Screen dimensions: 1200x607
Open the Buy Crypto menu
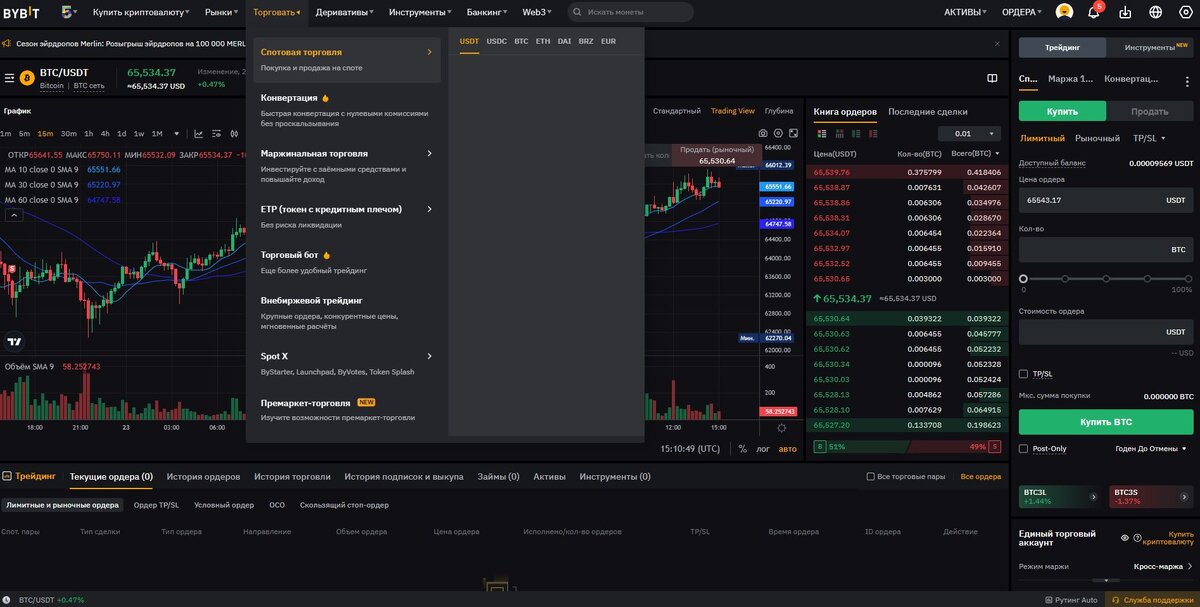pyautogui.click(x=139, y=12)
